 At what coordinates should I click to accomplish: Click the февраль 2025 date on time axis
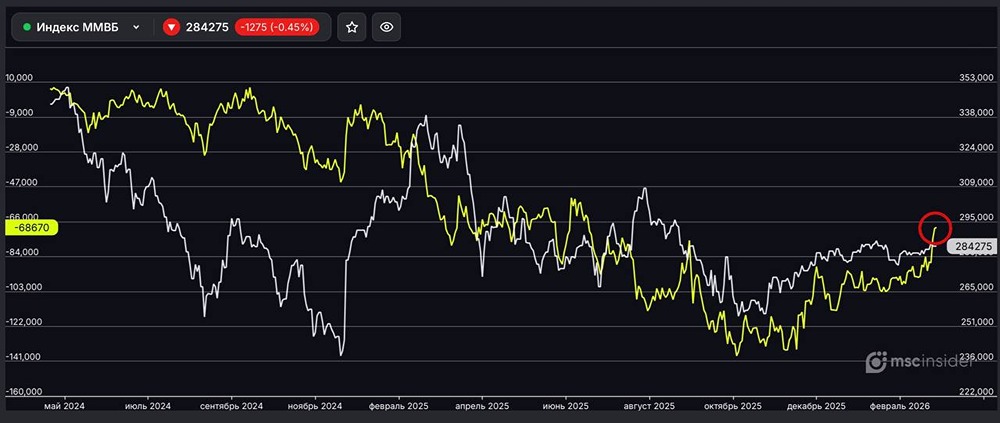pyautogui.click(x=400, y=407)
